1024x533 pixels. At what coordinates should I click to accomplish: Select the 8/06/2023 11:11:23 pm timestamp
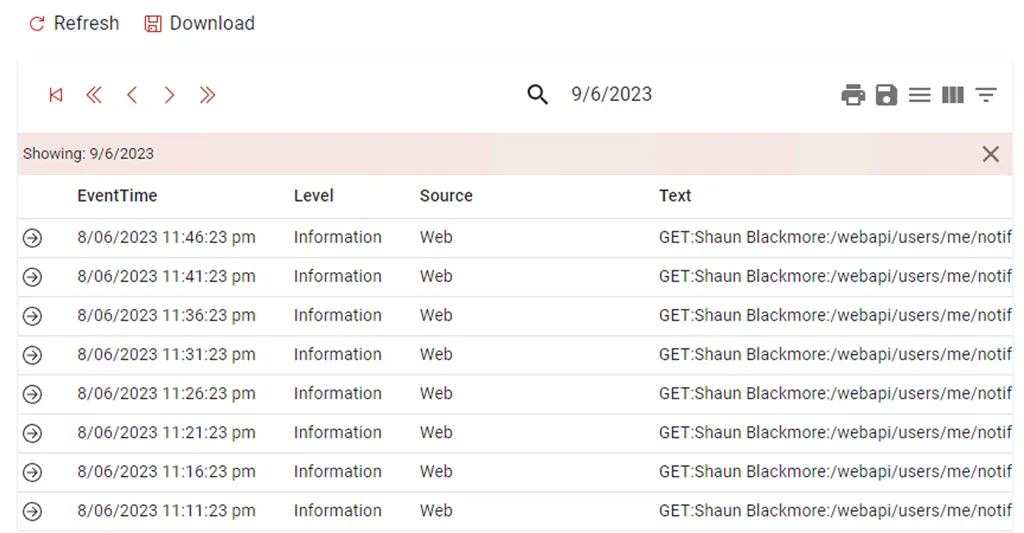167,511
